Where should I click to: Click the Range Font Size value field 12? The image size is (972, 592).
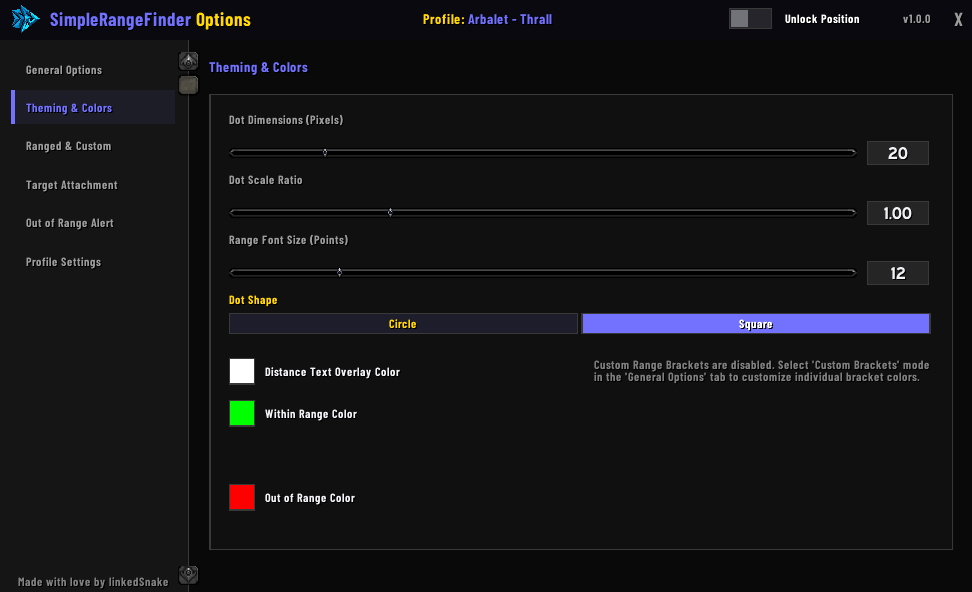(x=898, y=273)
